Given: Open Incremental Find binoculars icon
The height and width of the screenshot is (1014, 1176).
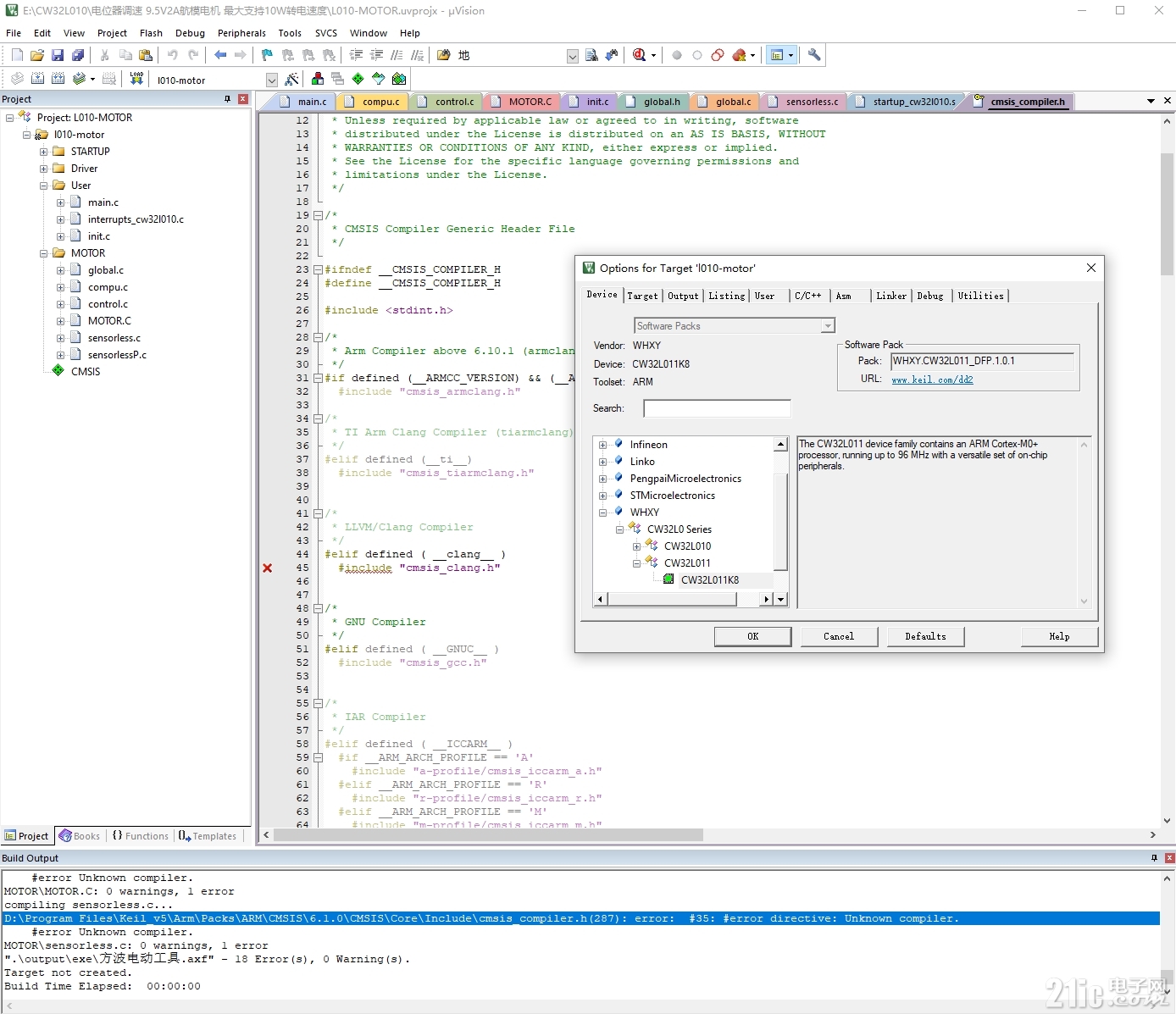Looking at the screenshot, I should click(612, 55).
